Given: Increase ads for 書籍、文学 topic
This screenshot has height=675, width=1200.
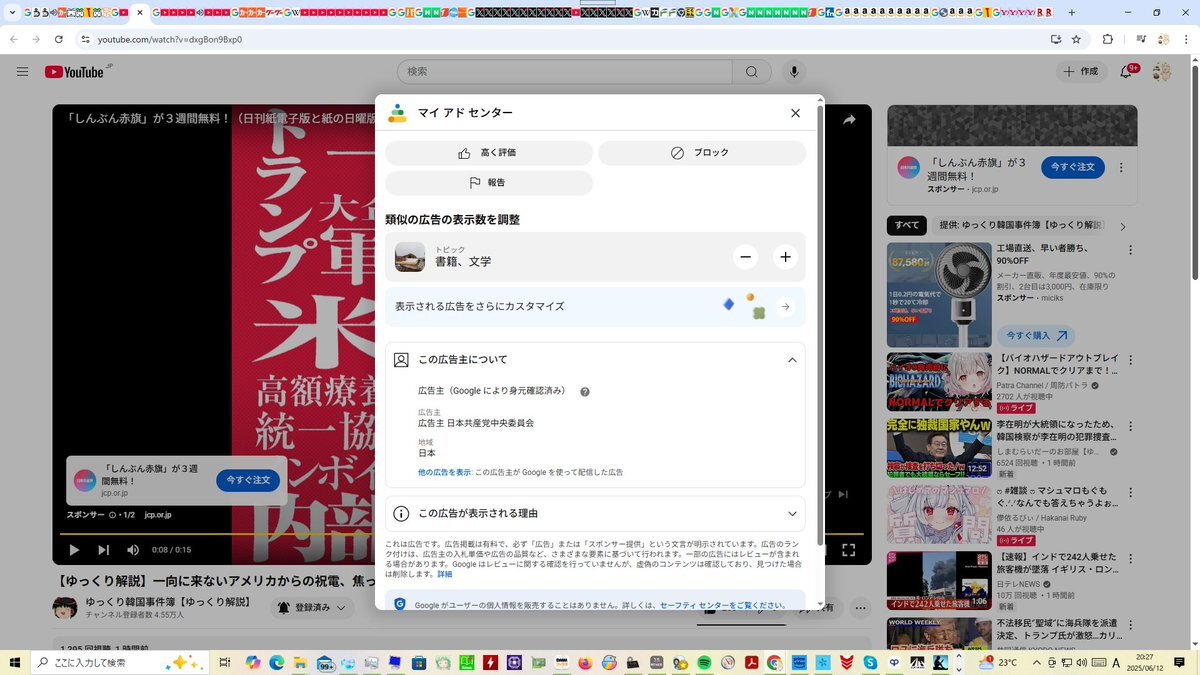Looking at the screenshot, I should (x=786, y=257).
